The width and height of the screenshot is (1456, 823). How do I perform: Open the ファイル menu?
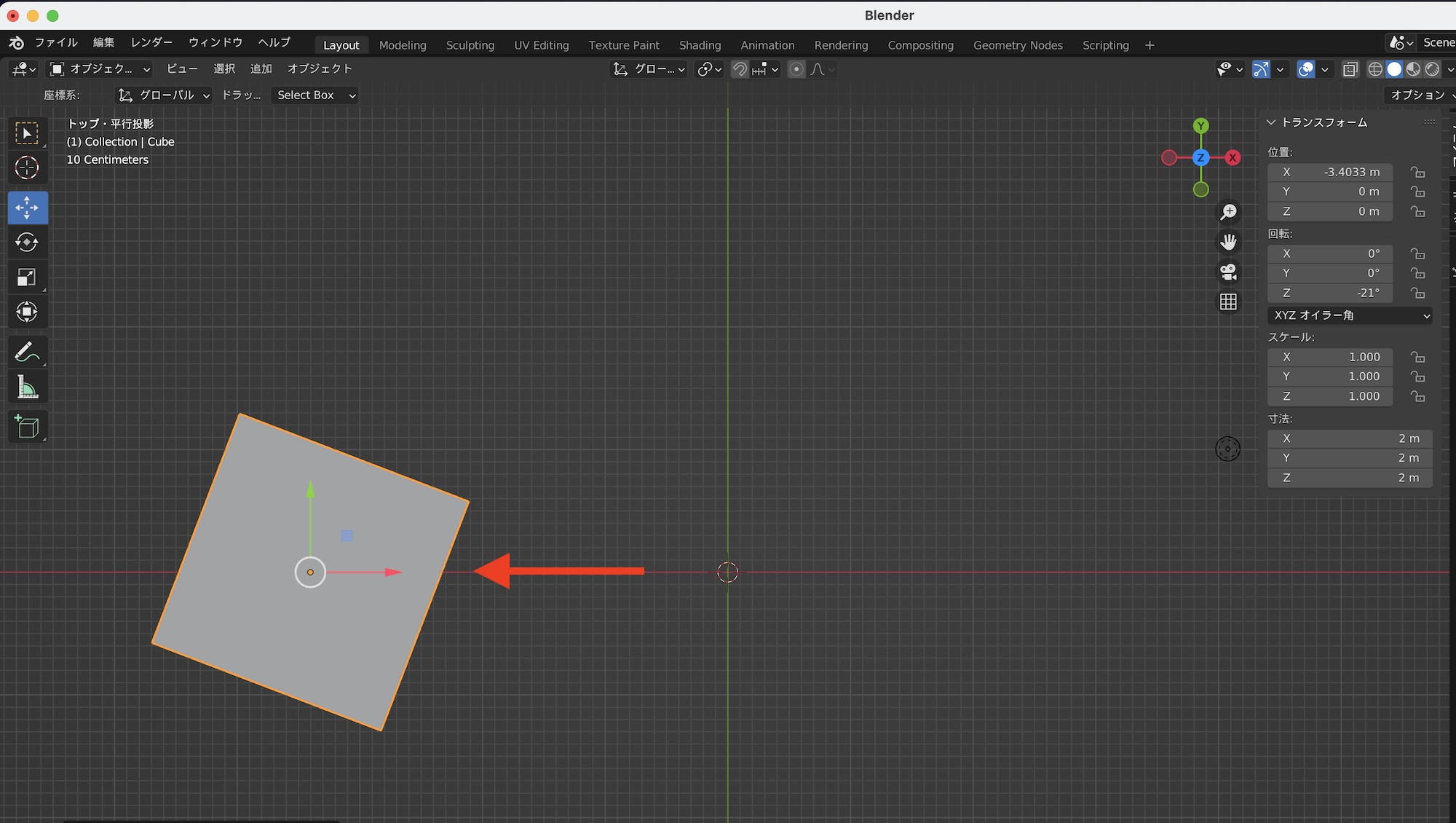click(x=56, y=42)
